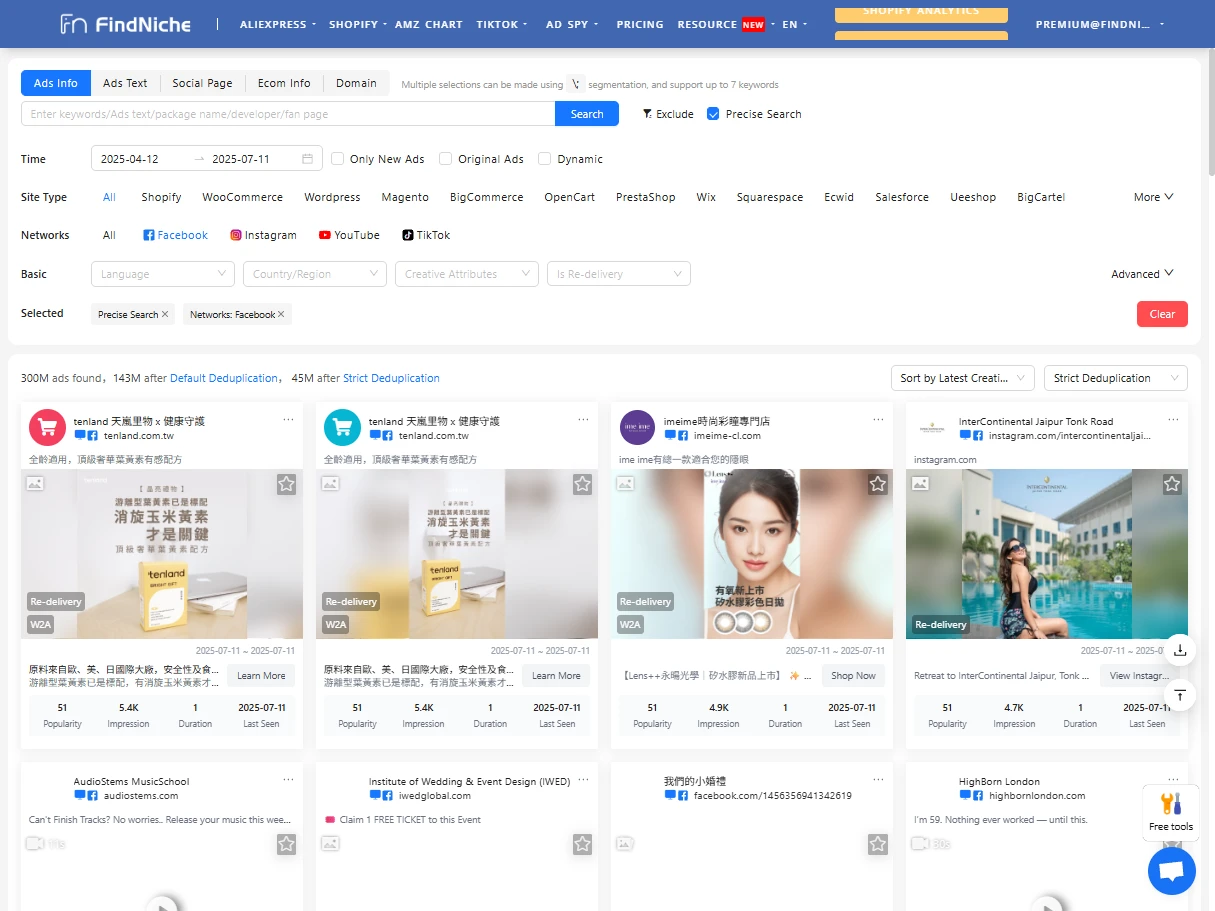1215x911 pixels.
Task: Enable the Dynamic checkbox
Action: pyautogui.click(x=545, y=159)
